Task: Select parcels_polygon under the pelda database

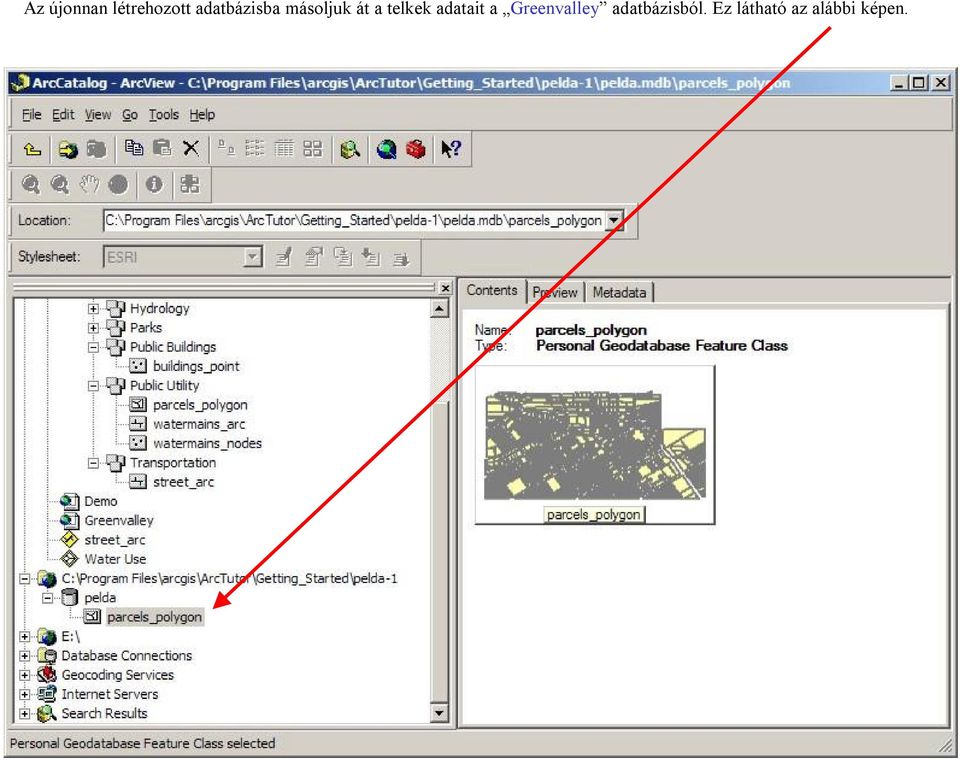Action: coord(154,617)
